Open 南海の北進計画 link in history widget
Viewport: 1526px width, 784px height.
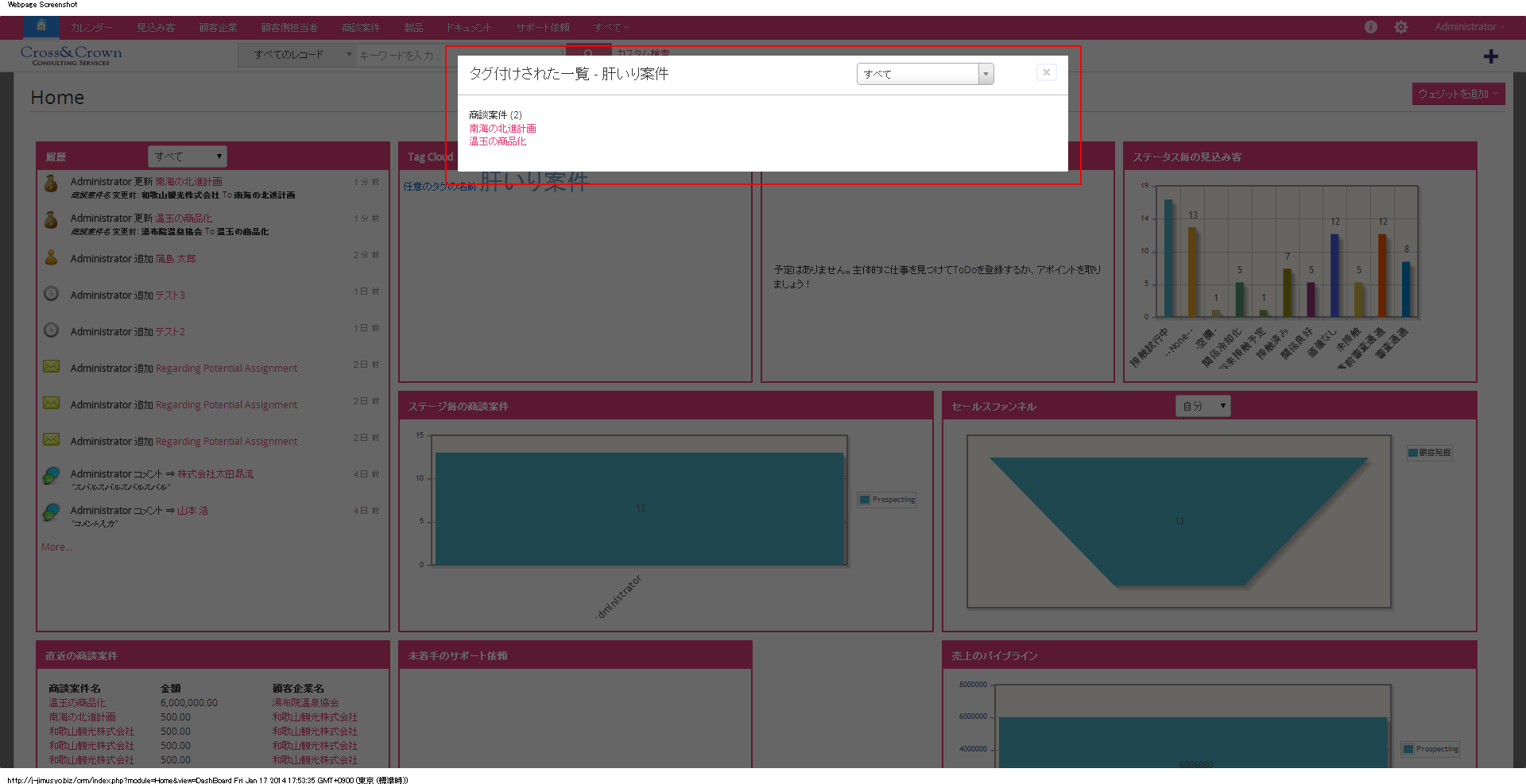[x=188, y=182]
